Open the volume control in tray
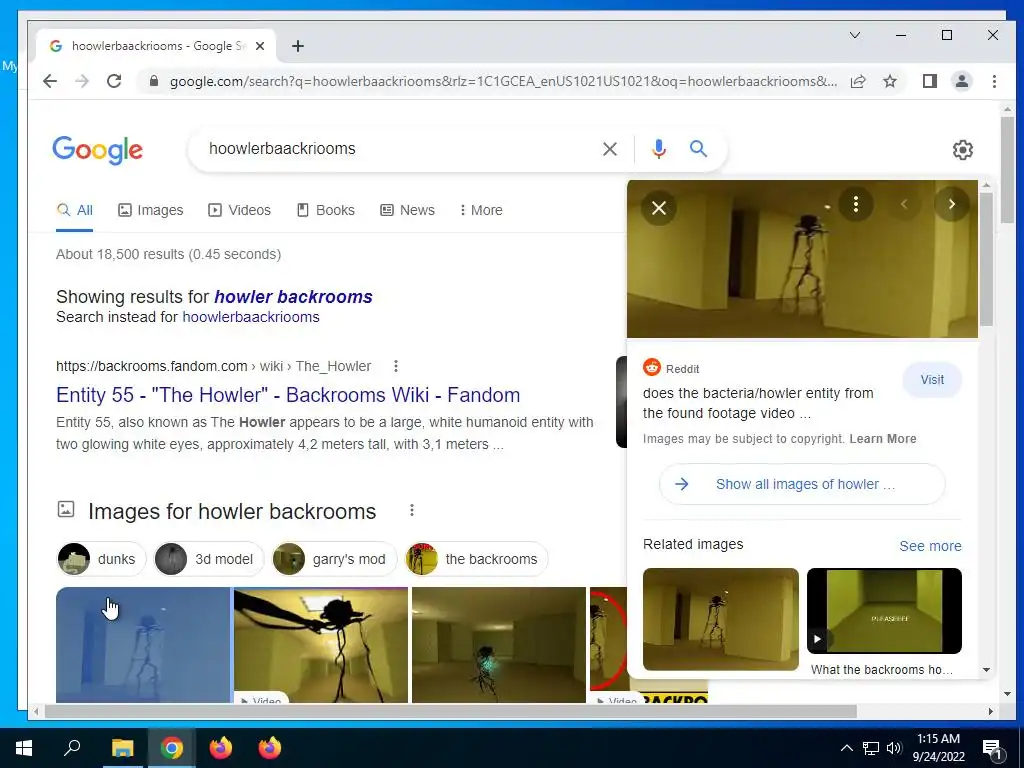The width and height of the screenshot is (1024, 768). (x=894, y=748)
